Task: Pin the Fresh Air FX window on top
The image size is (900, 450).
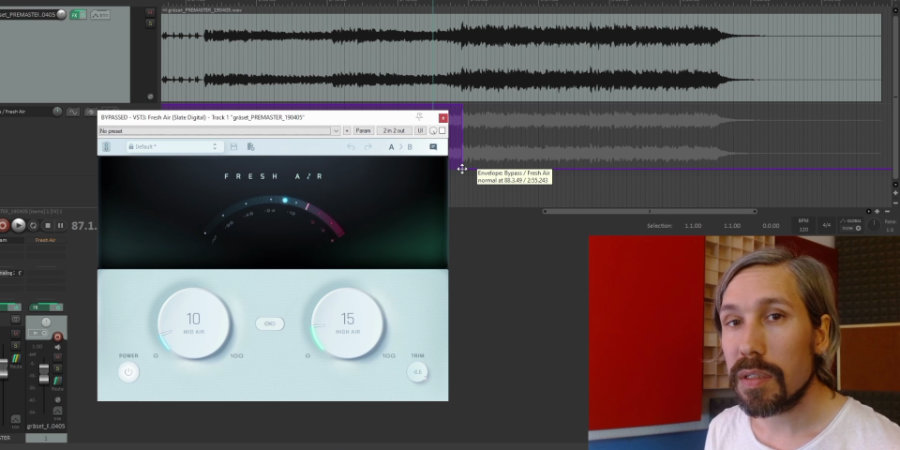Action: [420, 117]
